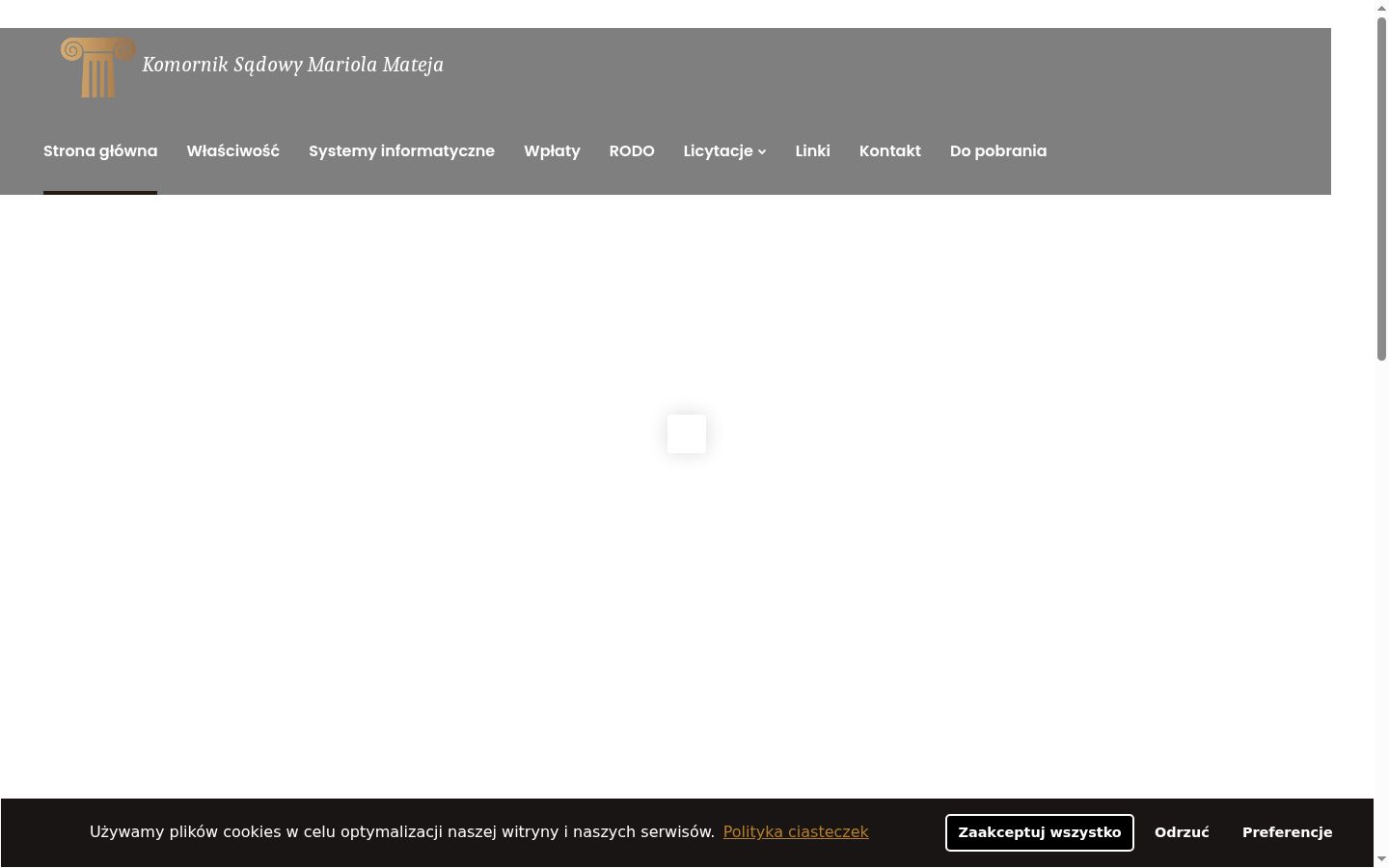Follow the Polityka ciasteczek link
The width and height of the screenshot is (1389, 868).
[x=796, y=831]
